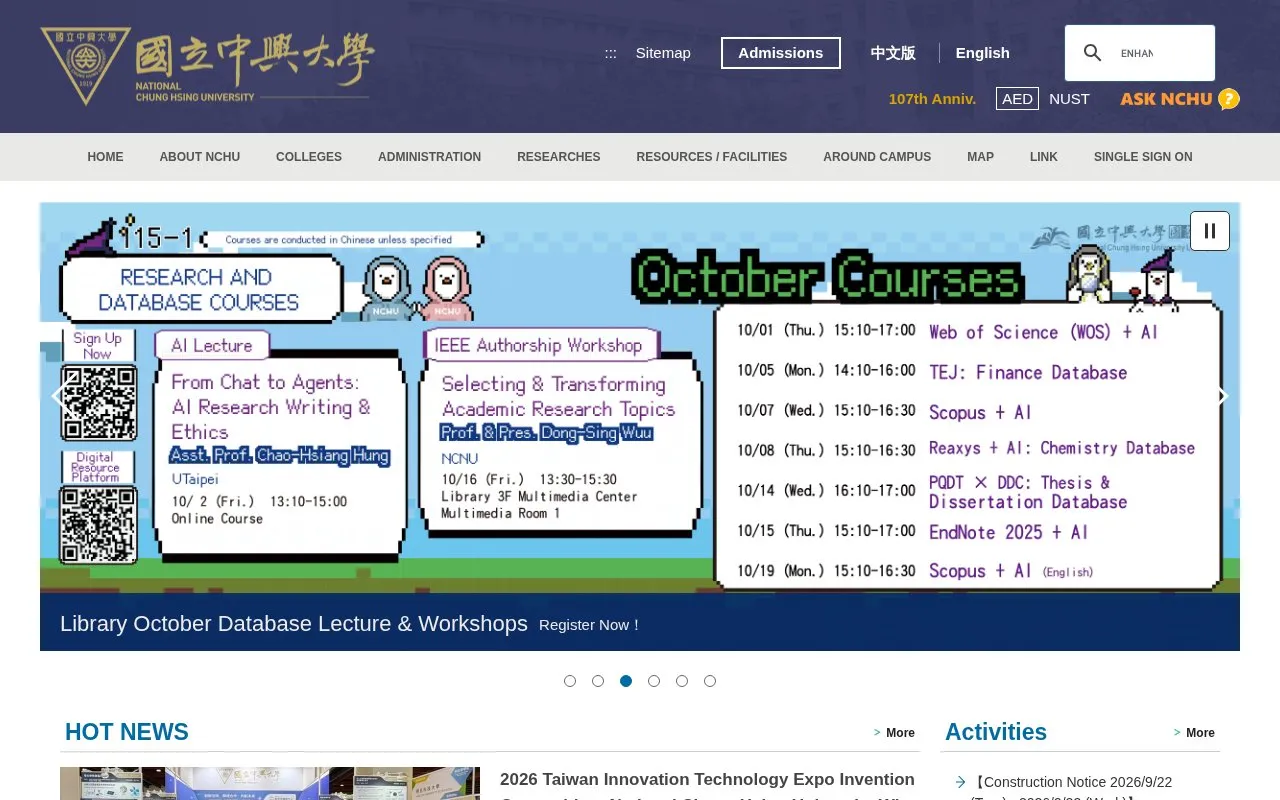Go to the next banner slide arrow
1280x800 pixels.
[x=1222, y=396]
